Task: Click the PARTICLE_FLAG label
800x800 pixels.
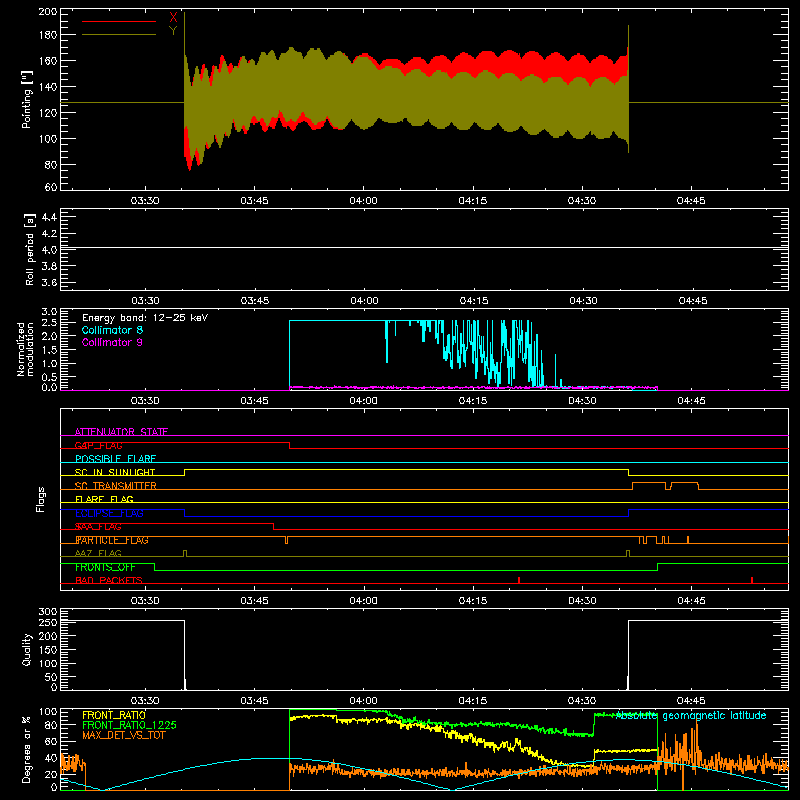Action: pos(112,540)
